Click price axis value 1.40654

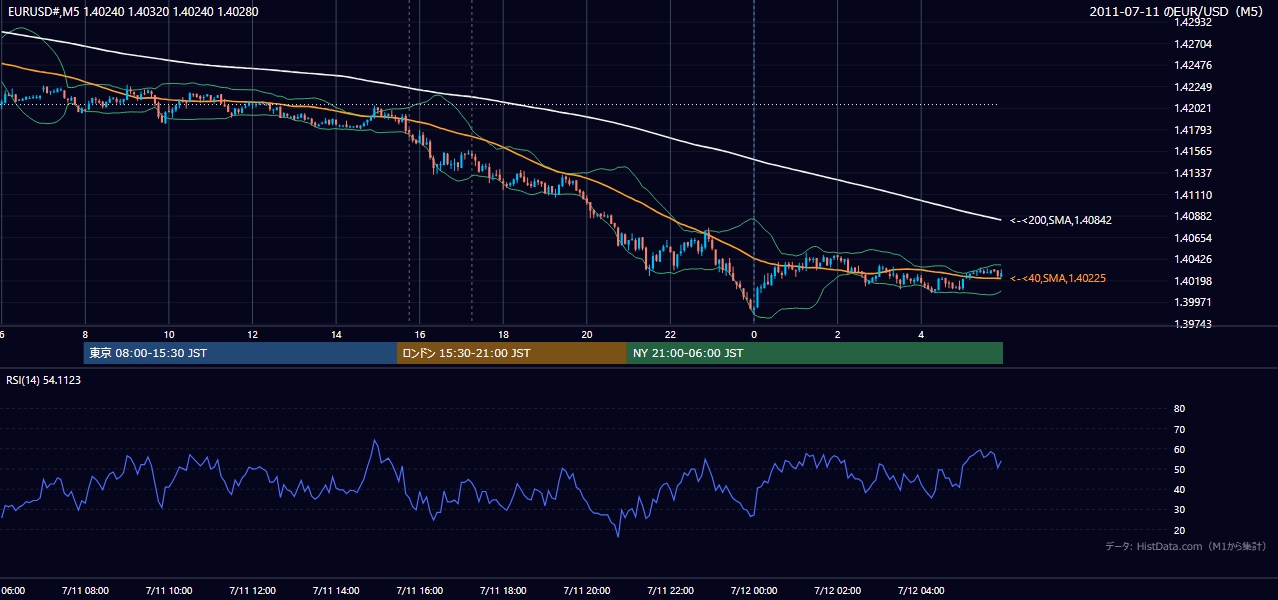pos(1193,238)
